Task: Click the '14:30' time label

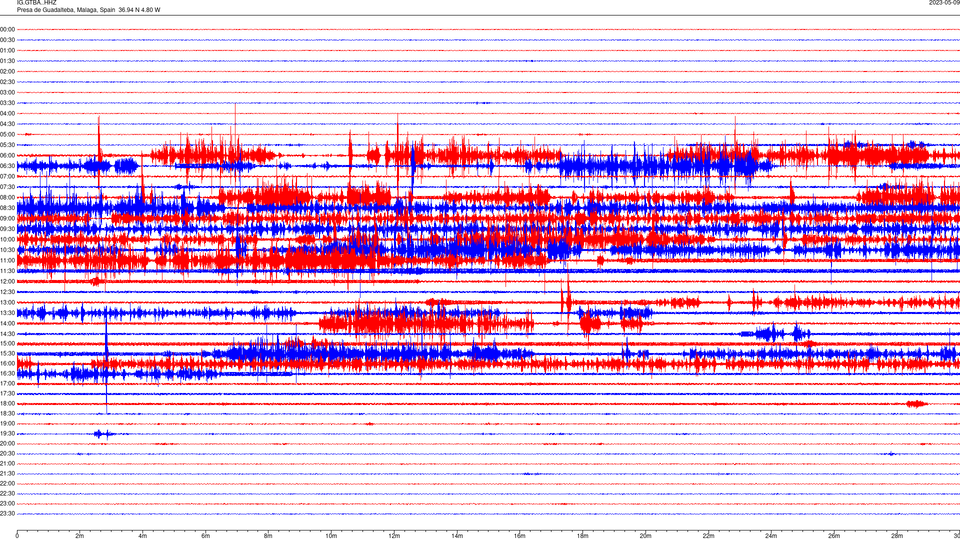Action: pyautogui.click(x=7, y=334)
